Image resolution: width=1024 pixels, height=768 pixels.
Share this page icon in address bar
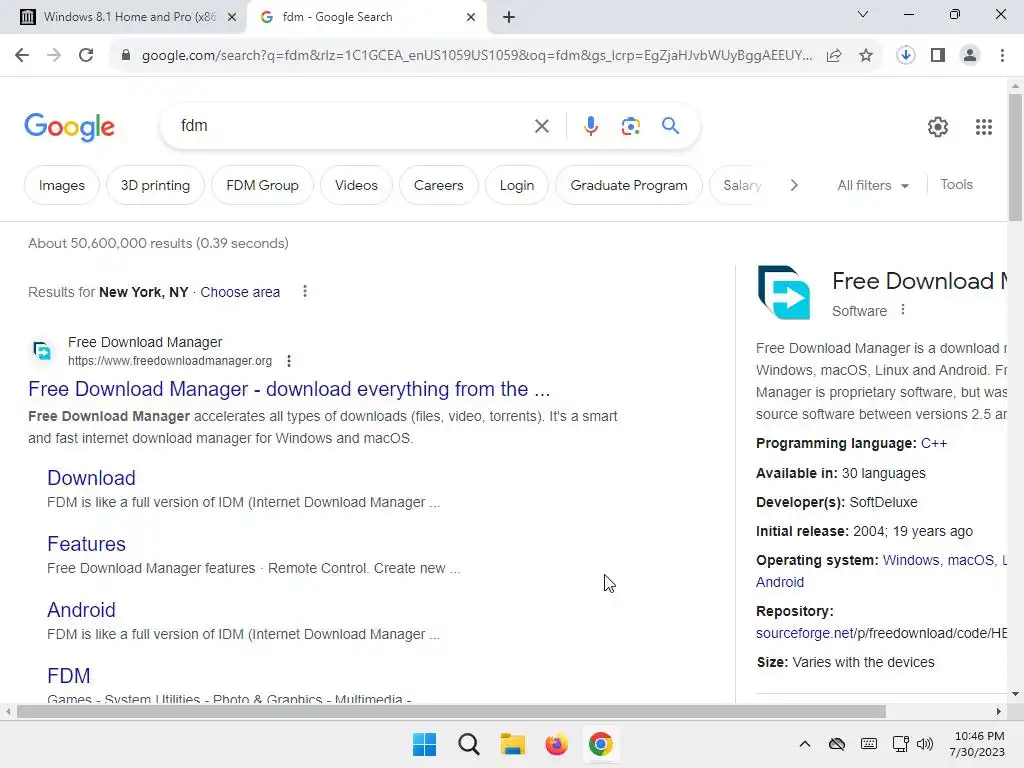point(834,56)
